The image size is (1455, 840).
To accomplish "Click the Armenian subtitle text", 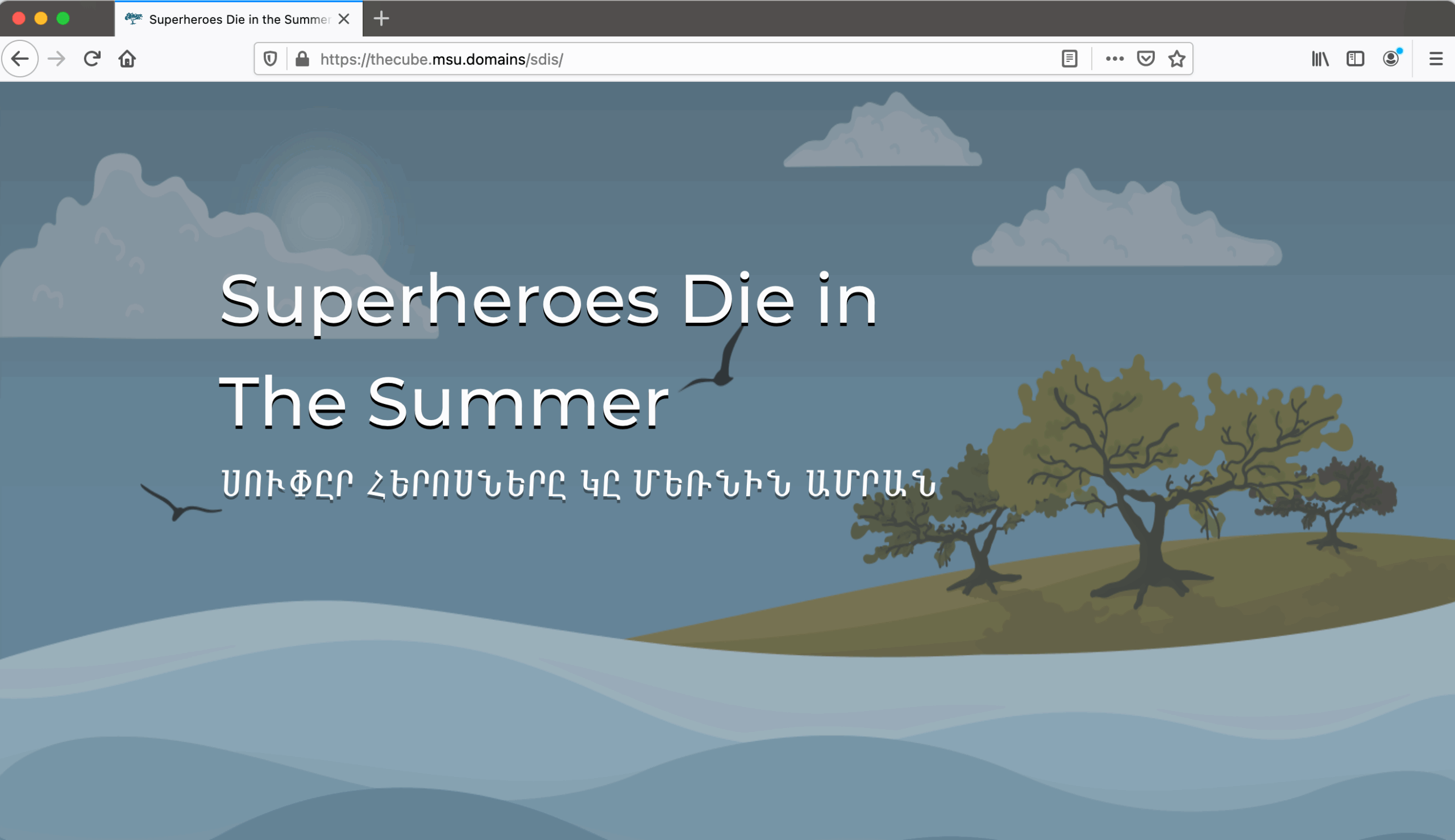I will 579,484.
